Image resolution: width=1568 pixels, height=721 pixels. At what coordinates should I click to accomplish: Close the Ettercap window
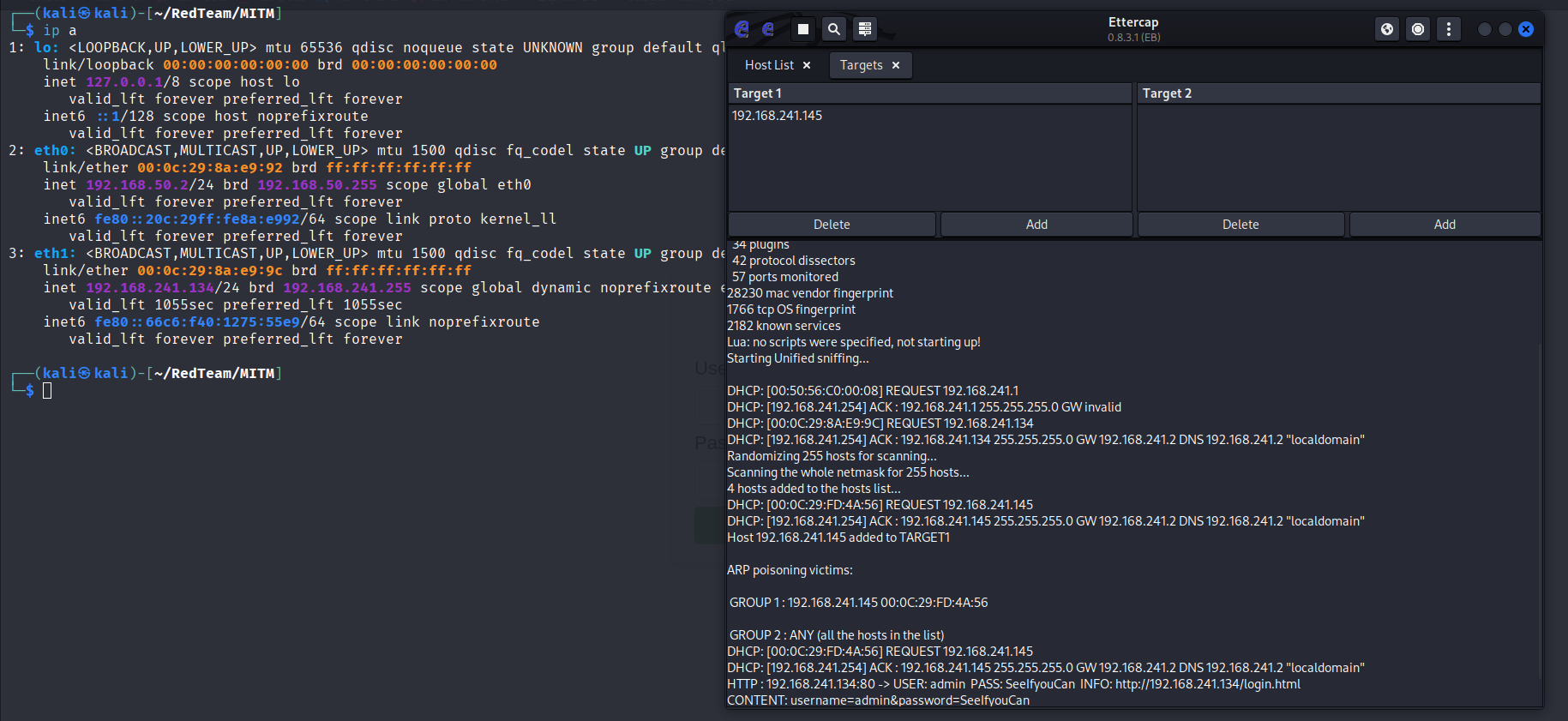click(x=1526, y=29)
